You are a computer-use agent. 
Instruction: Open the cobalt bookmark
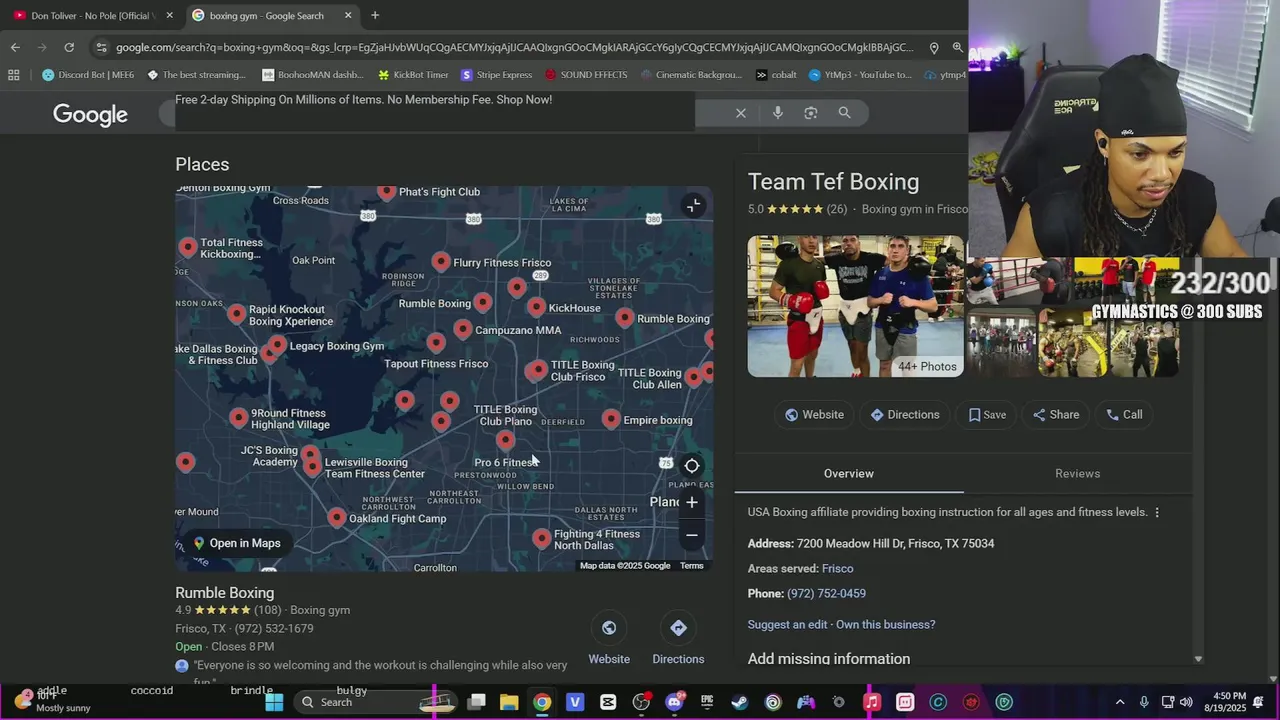pyautogui.click(x=776, y=75)
